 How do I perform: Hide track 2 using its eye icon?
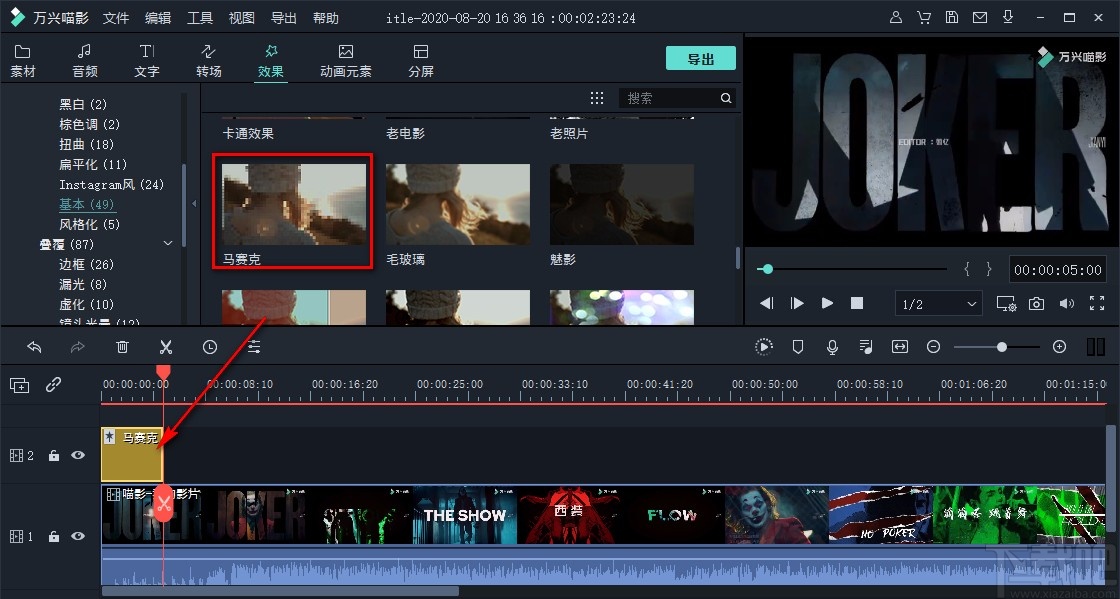pyautogui.click(x=77, y=455)
